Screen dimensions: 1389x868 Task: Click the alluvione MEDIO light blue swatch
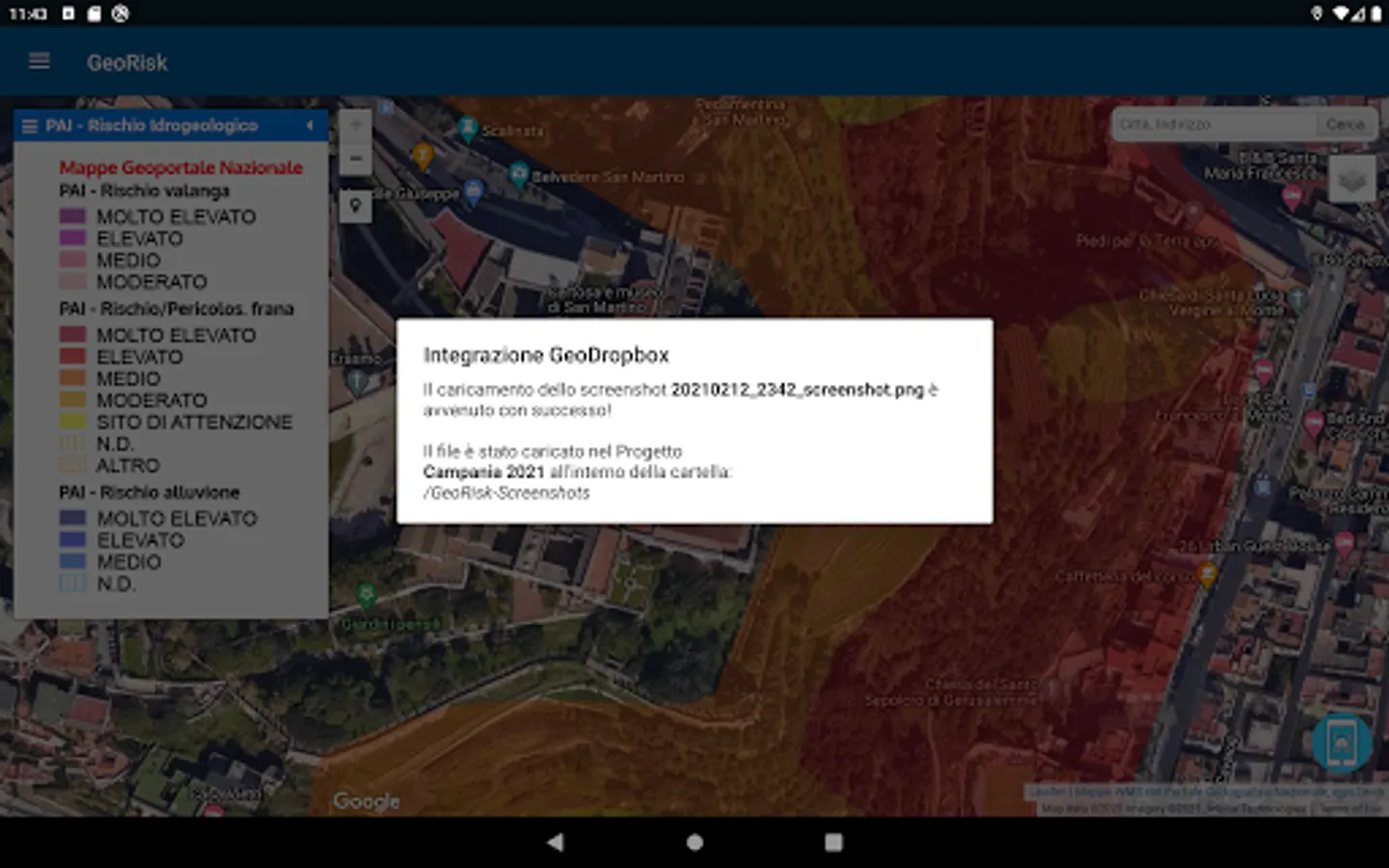[x=73, y=561]
